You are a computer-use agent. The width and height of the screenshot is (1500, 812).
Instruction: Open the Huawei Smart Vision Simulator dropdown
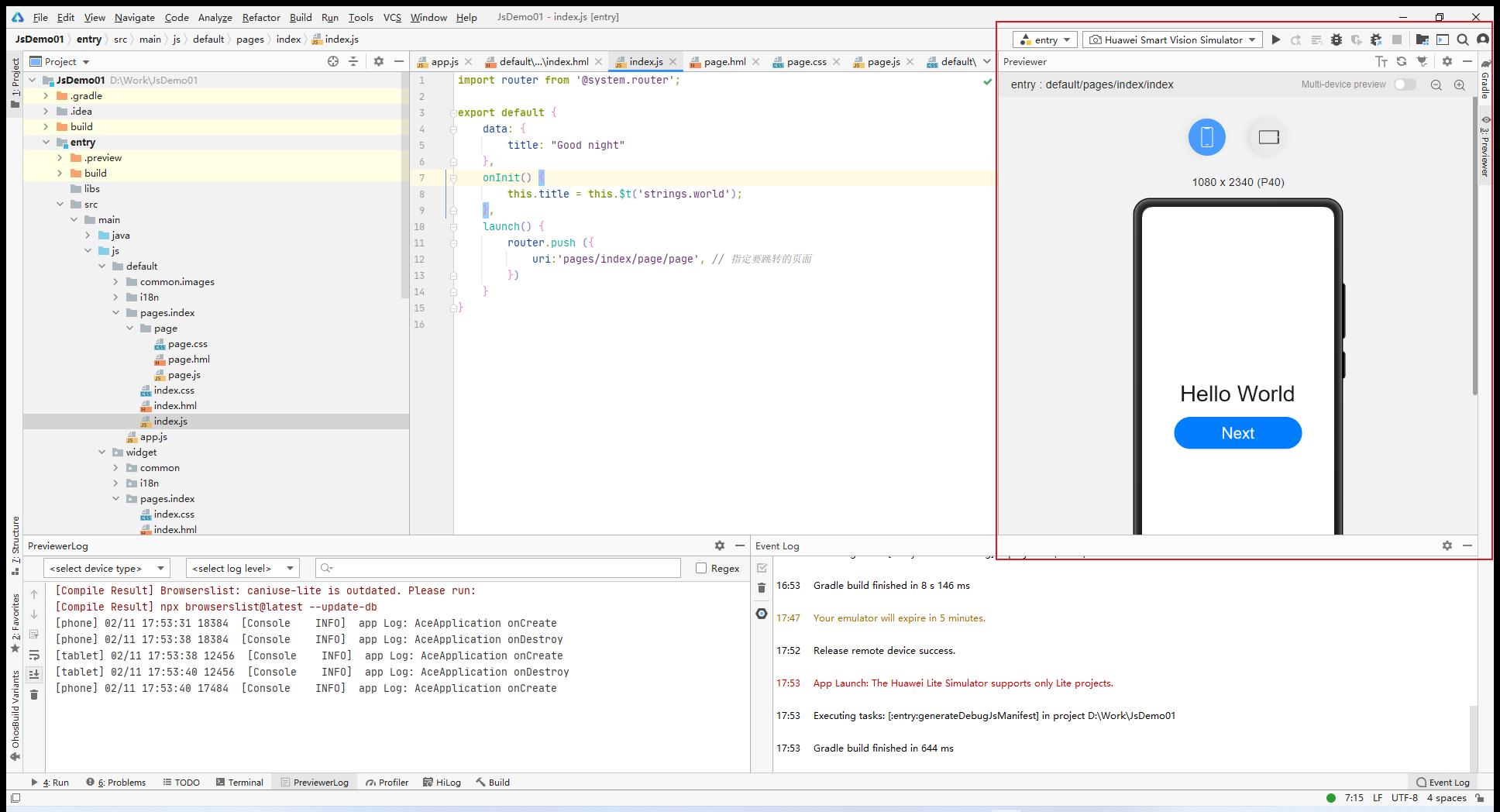tap(1173, 40)
